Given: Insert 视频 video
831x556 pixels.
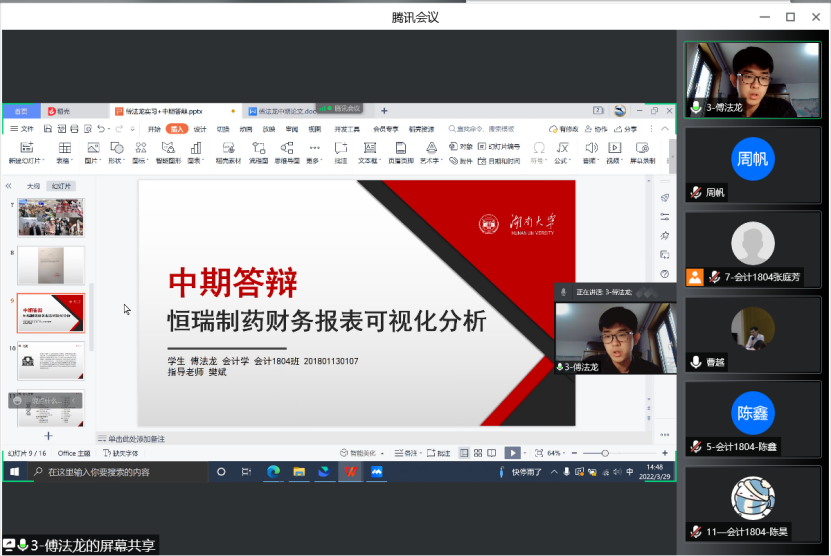Looking at the screenshot, I should (x=614, y=148).
